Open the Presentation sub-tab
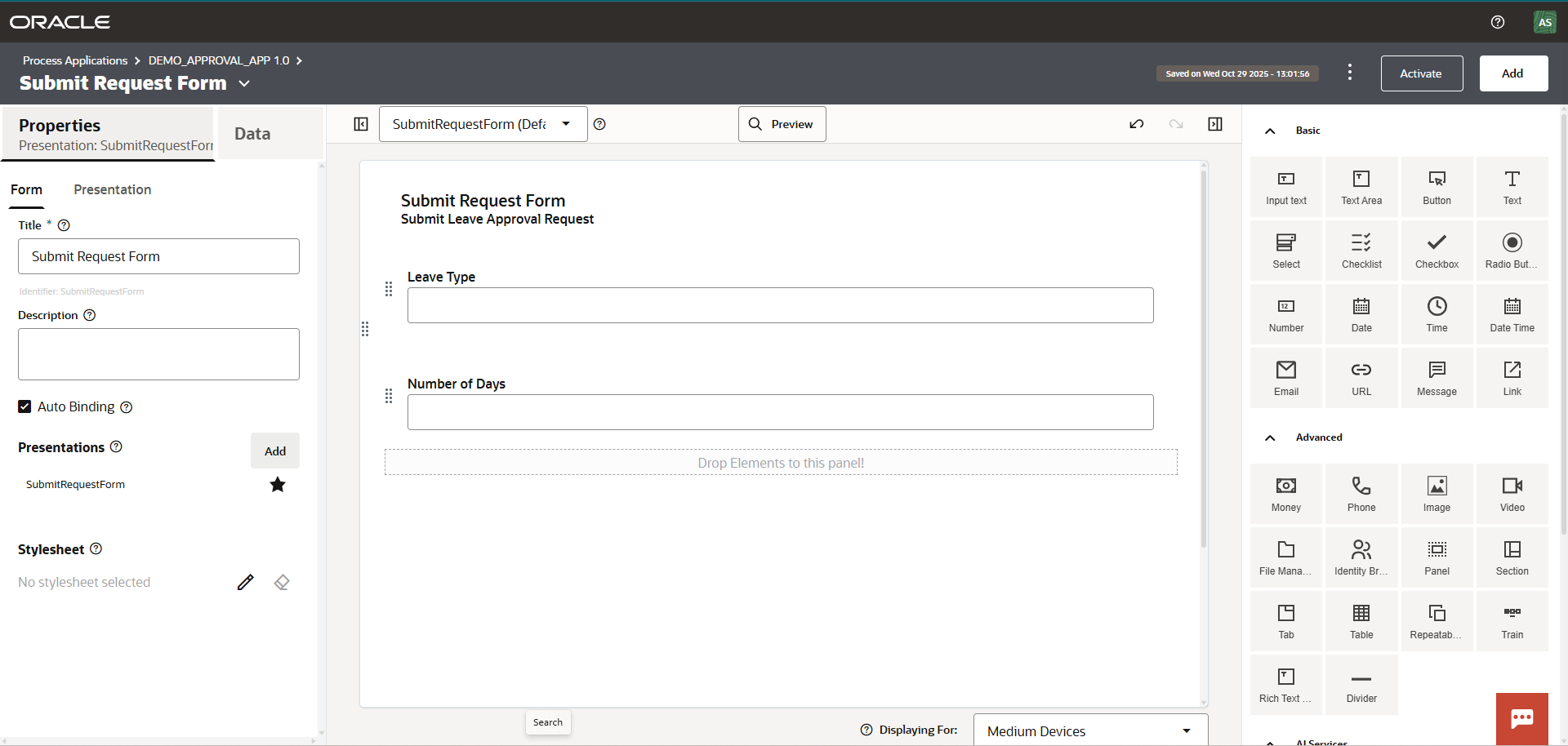 pos(112,189)
